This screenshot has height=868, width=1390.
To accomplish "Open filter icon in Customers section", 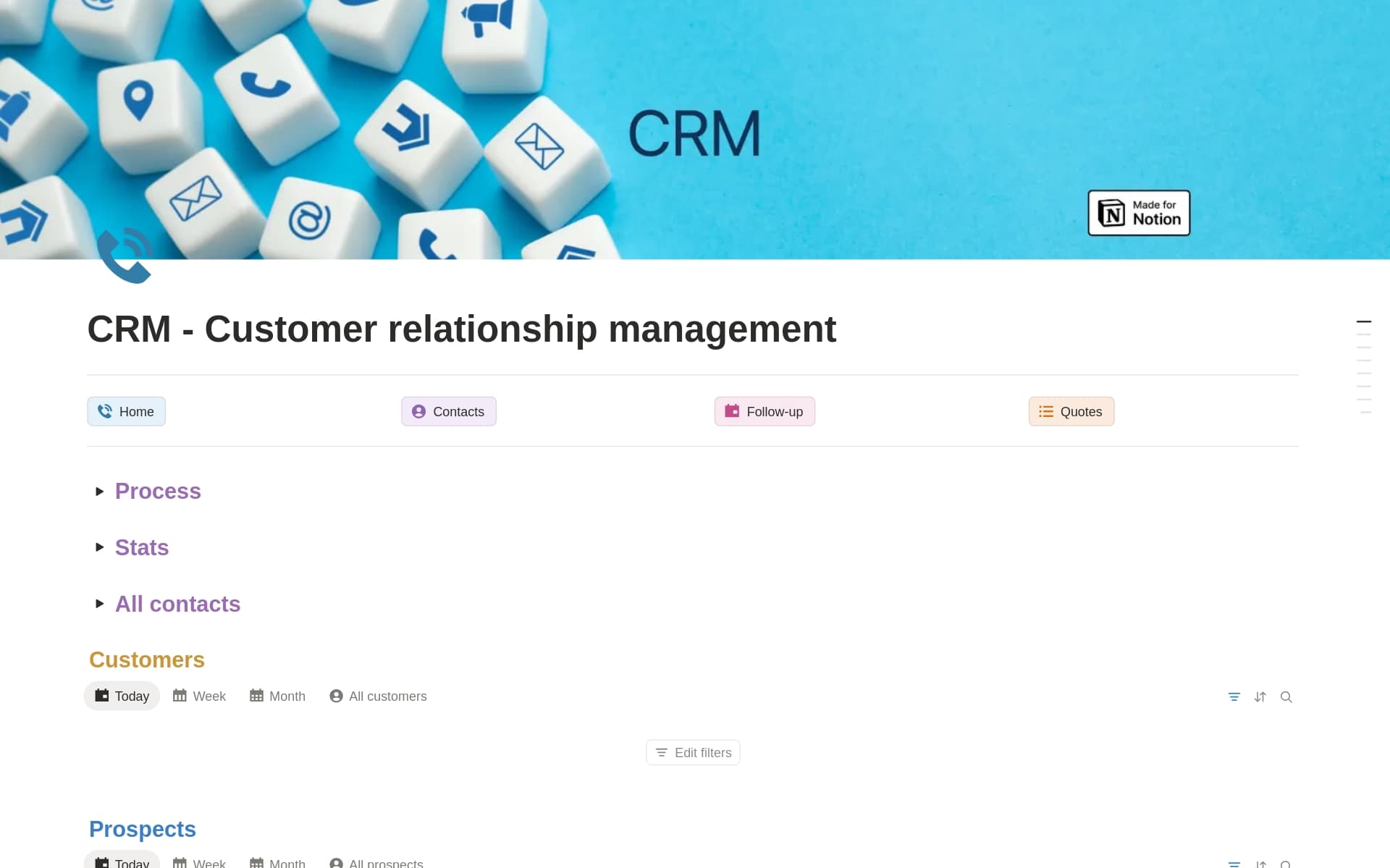I will [x=1234, y=696].
